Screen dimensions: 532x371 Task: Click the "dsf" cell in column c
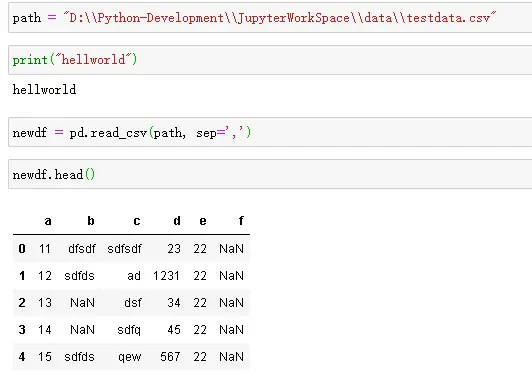pyautogui.click(x=133, y=303)
